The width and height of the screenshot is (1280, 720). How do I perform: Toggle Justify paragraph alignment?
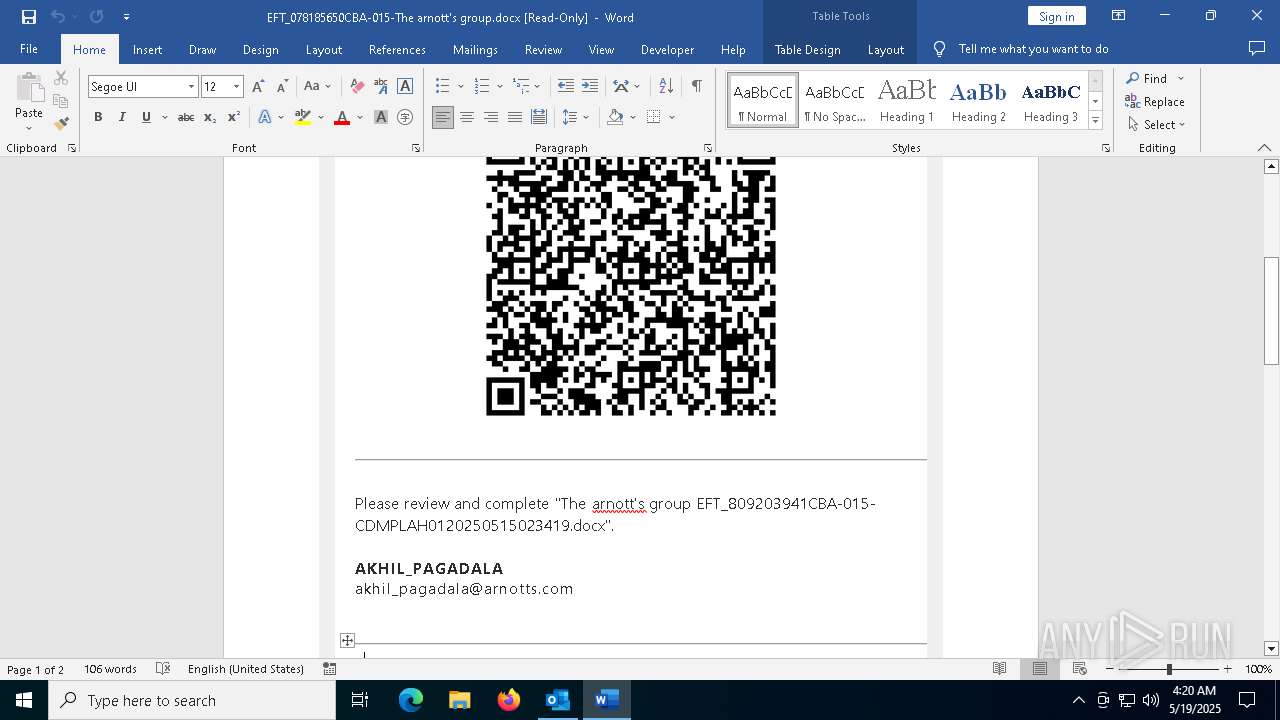[x=515, y=117]
